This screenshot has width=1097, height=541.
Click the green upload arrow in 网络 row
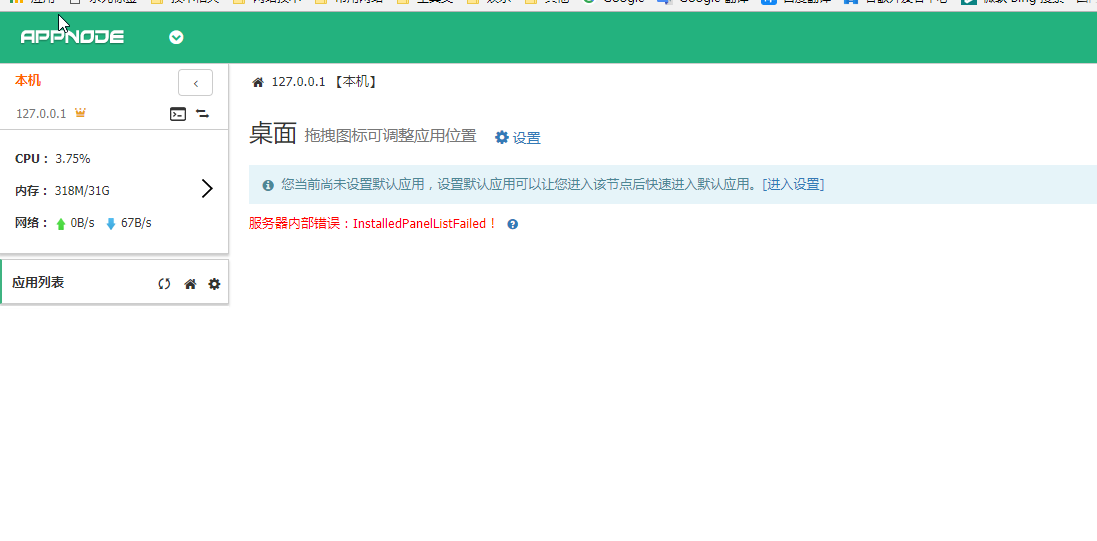[61, 223]
